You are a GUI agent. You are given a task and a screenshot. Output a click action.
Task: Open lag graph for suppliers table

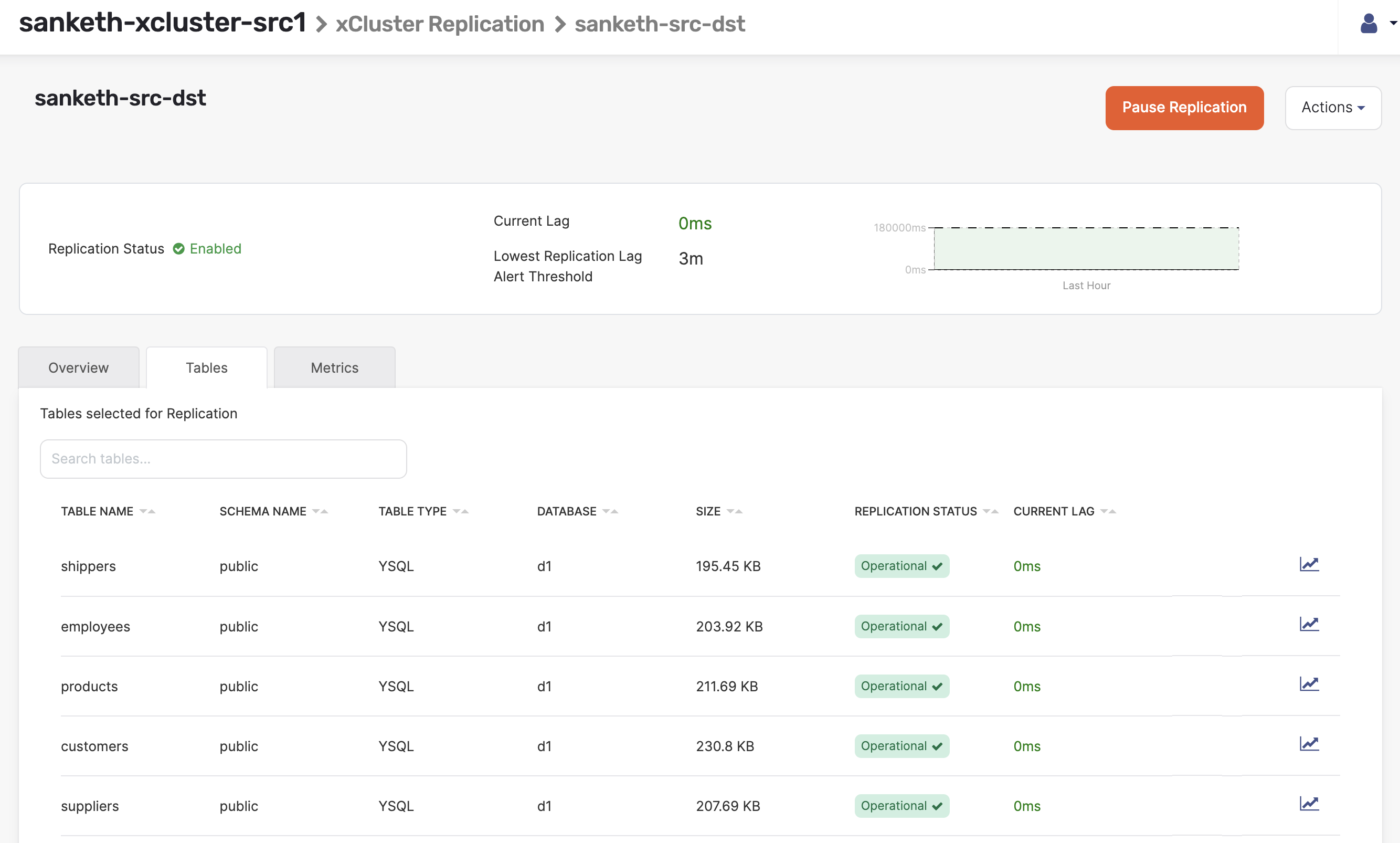pos(1309,804)
